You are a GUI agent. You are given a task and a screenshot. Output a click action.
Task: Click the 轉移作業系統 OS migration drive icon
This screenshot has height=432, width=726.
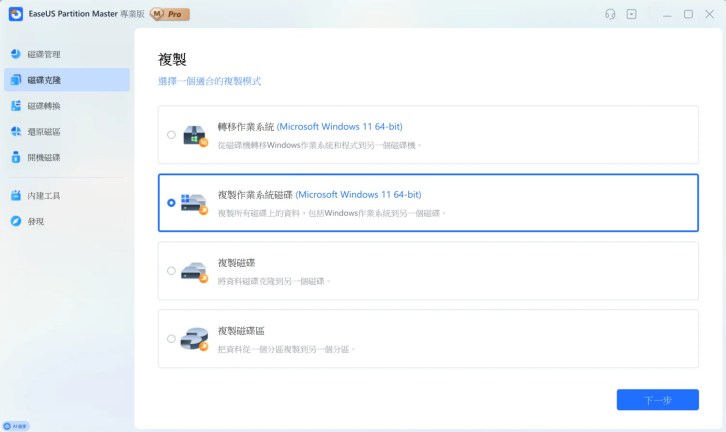[195, 135]
